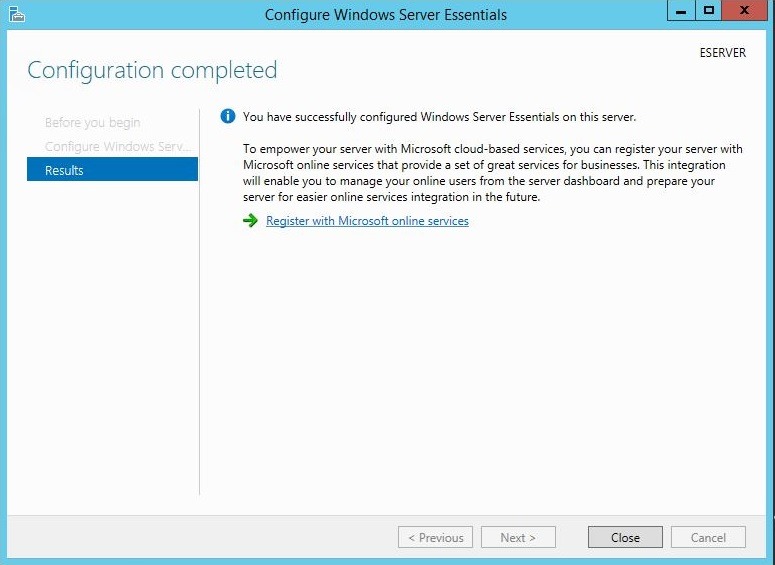Viewport: 775px width, 565px height.
Task: Click the 'successfully configured' status message
Action: click(439, 117)
